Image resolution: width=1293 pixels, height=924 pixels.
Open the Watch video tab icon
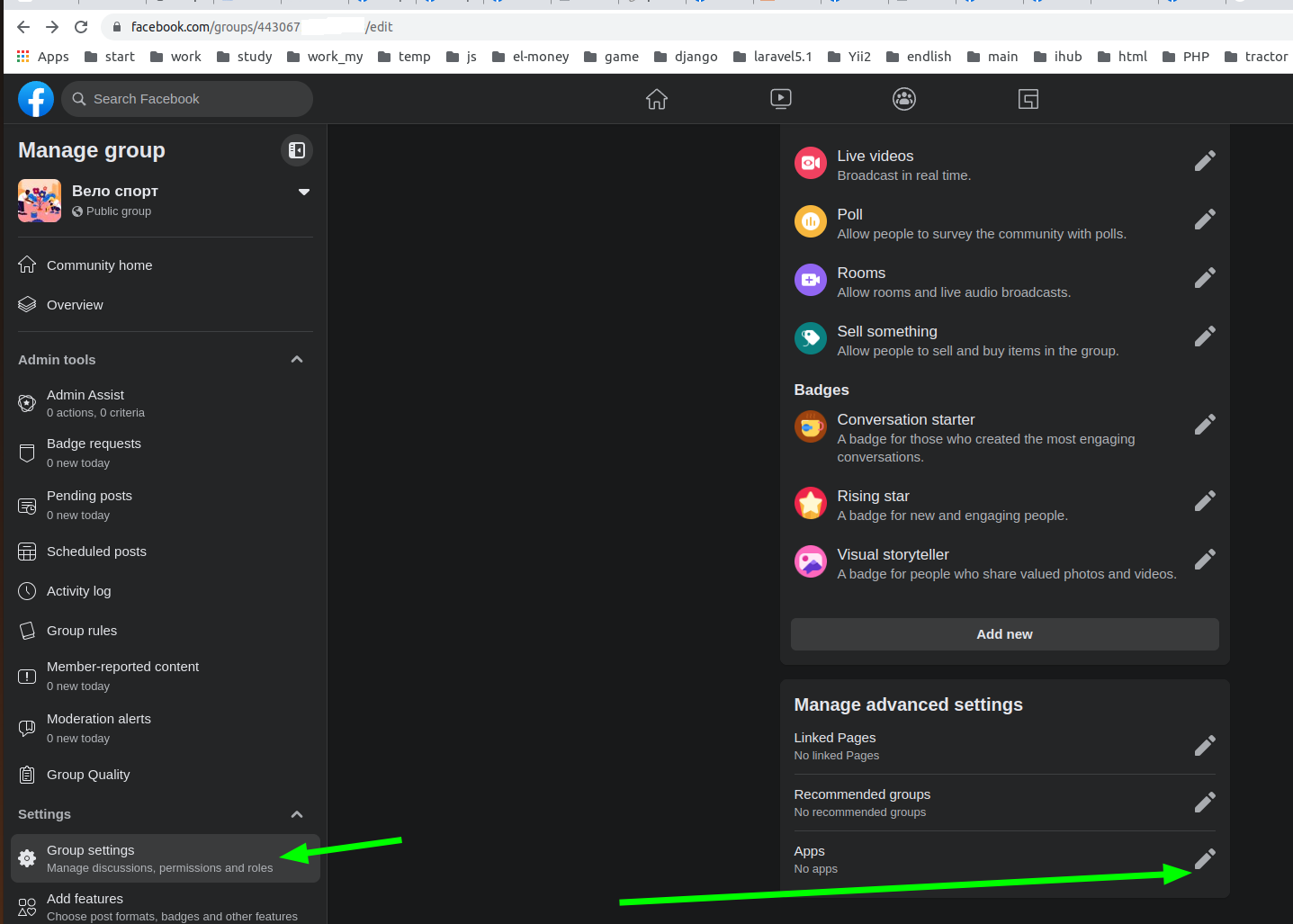[x=781, y=99]
